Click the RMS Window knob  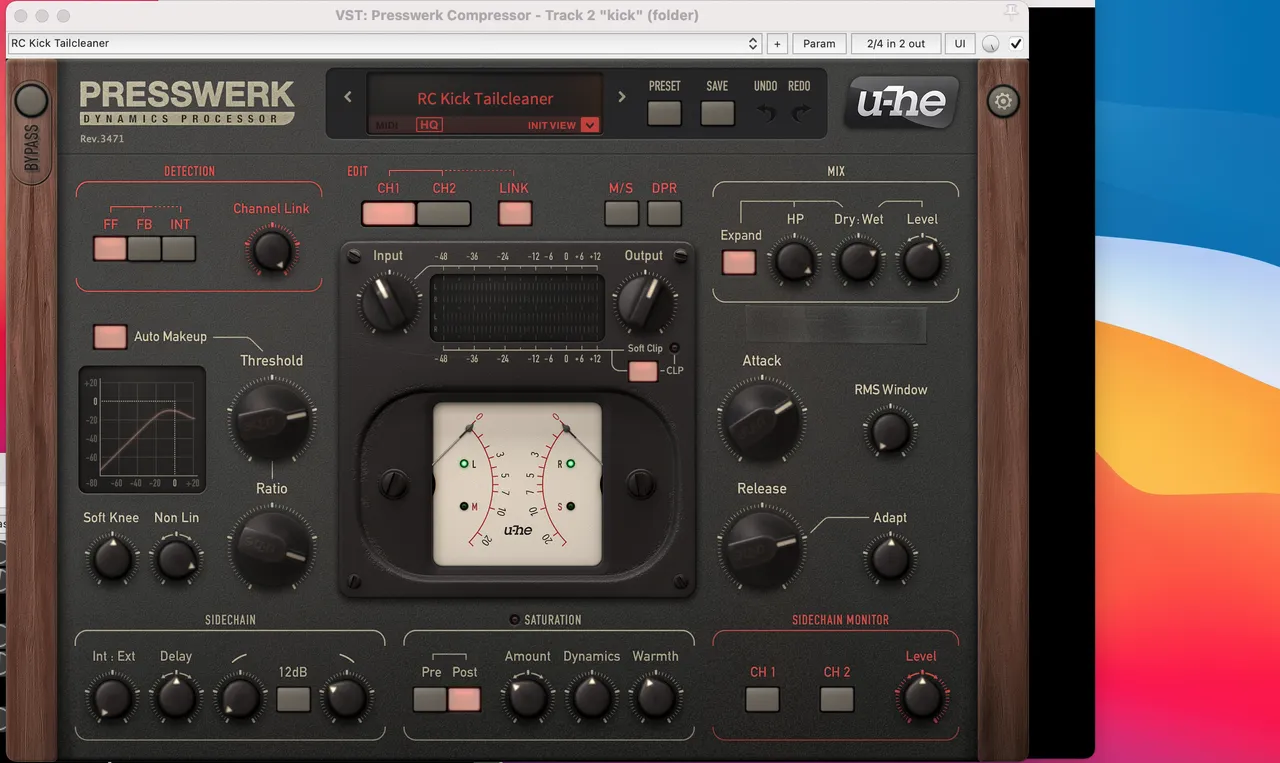coord(889,433)
